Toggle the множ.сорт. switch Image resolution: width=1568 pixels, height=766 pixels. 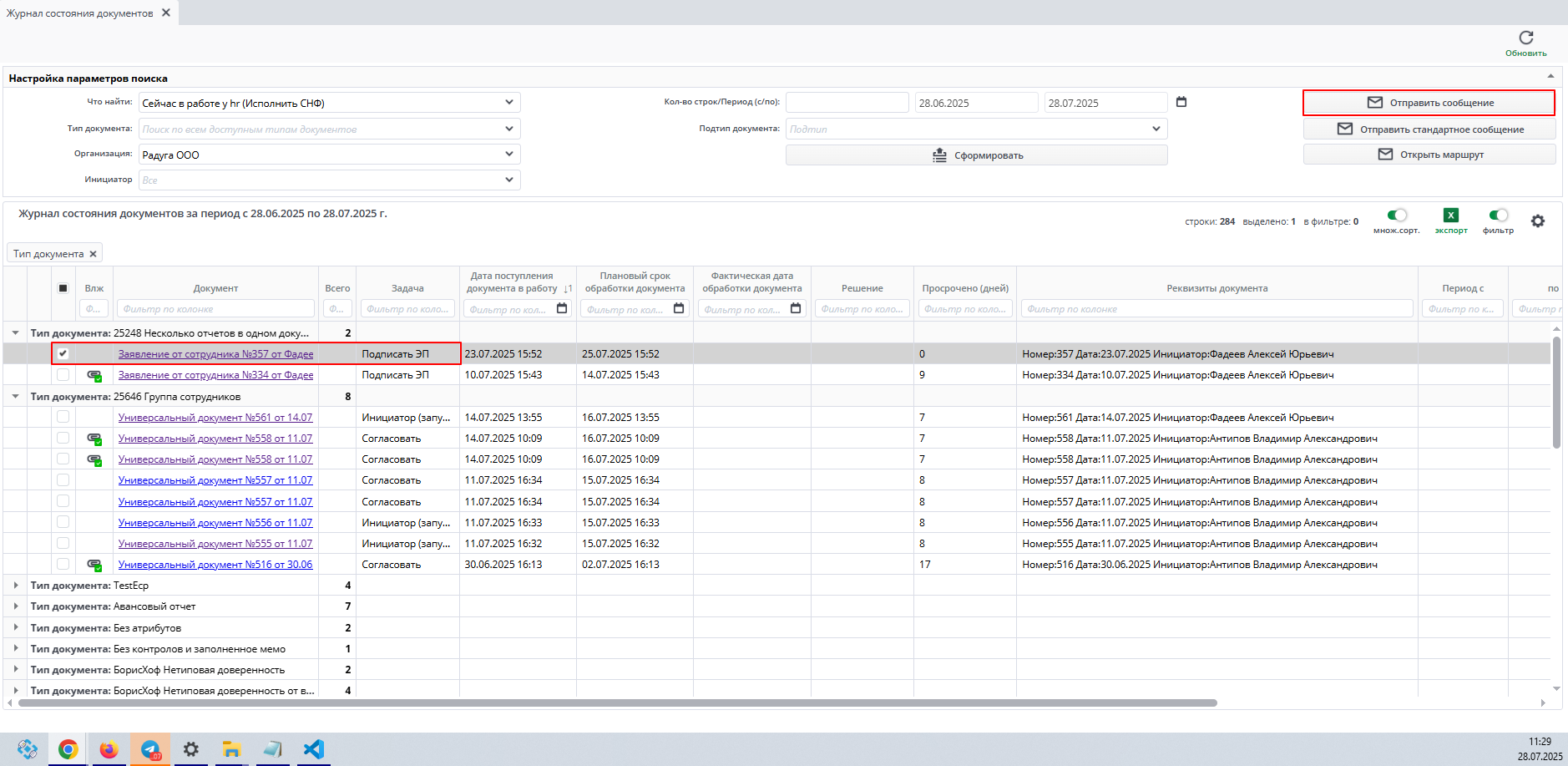(x=1397, y=216)
